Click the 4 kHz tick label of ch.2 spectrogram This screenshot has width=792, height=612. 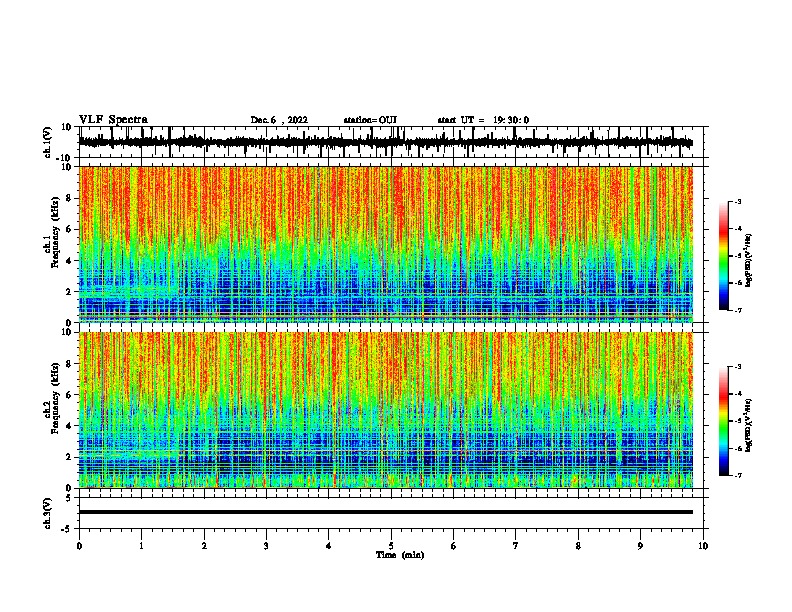tap(69, 426)
